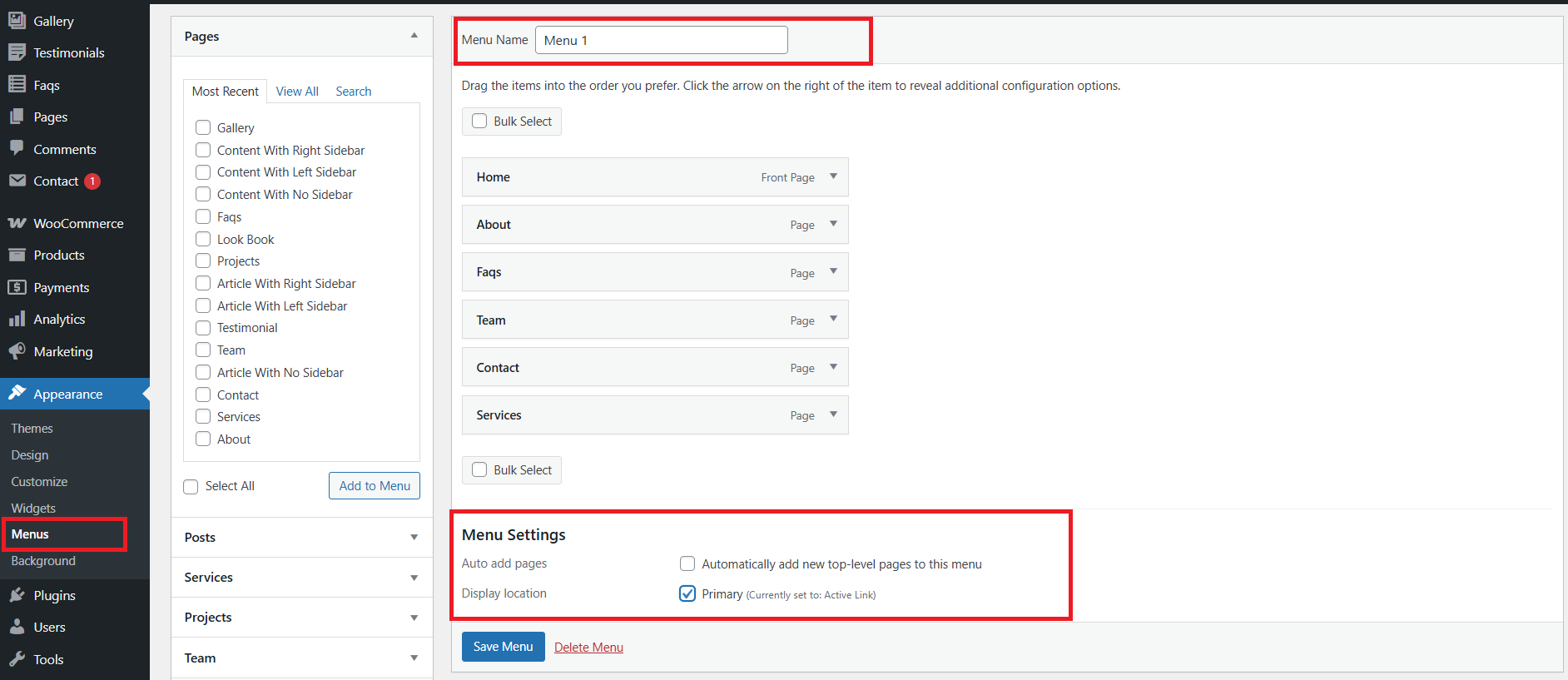Expand the About menu item options
This screenshot has width=1568, height=680.
(833, 224)
